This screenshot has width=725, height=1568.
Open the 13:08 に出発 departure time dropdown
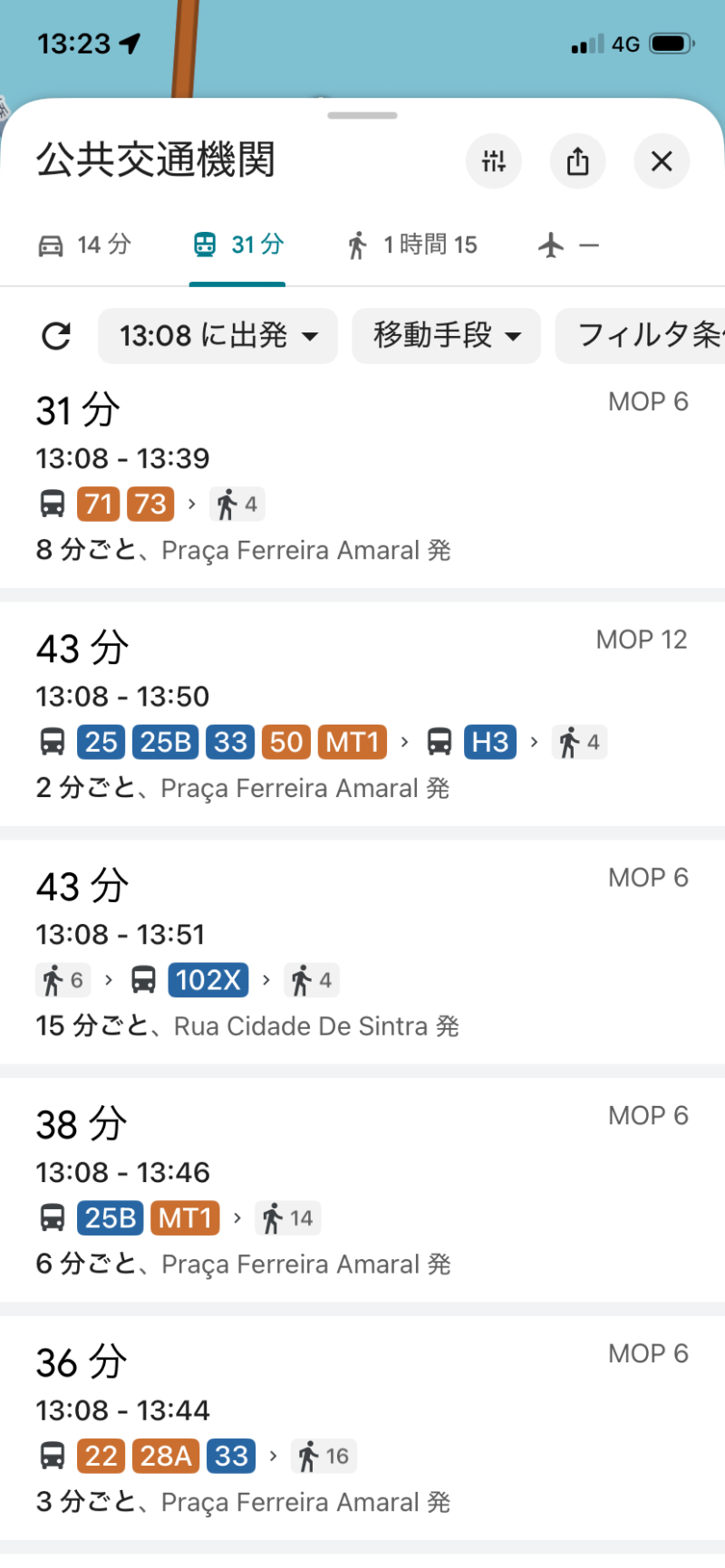pos(217,336)
